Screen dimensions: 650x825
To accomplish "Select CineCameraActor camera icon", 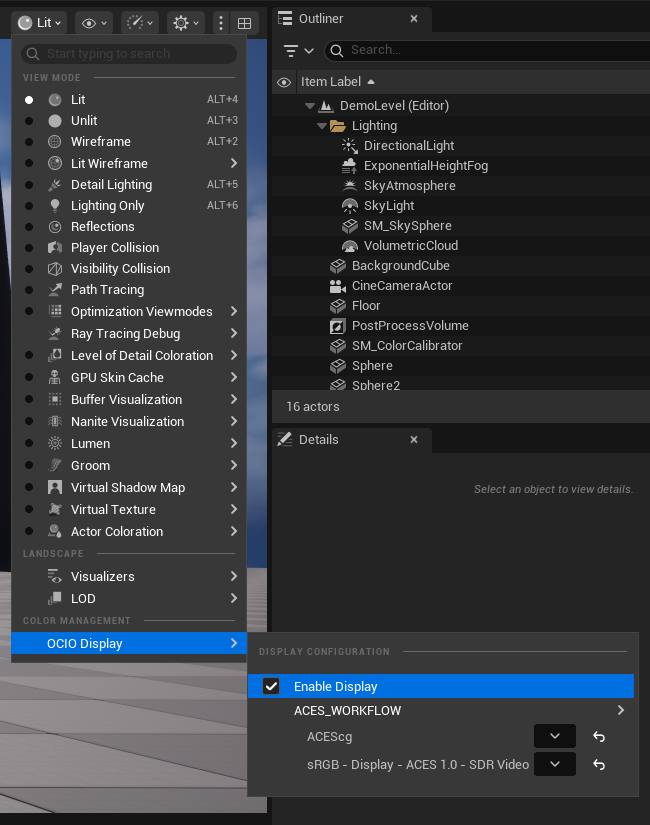I will (337, 286).
